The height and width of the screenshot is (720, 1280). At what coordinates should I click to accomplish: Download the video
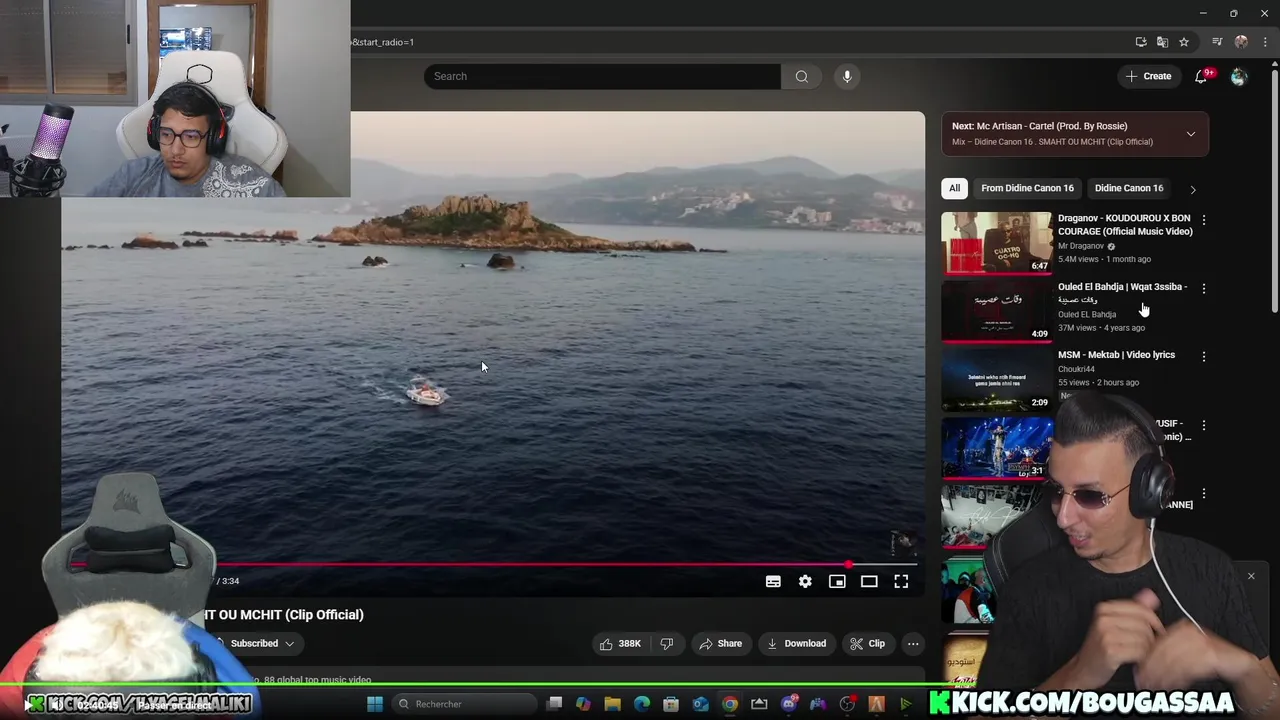(796, 643)
